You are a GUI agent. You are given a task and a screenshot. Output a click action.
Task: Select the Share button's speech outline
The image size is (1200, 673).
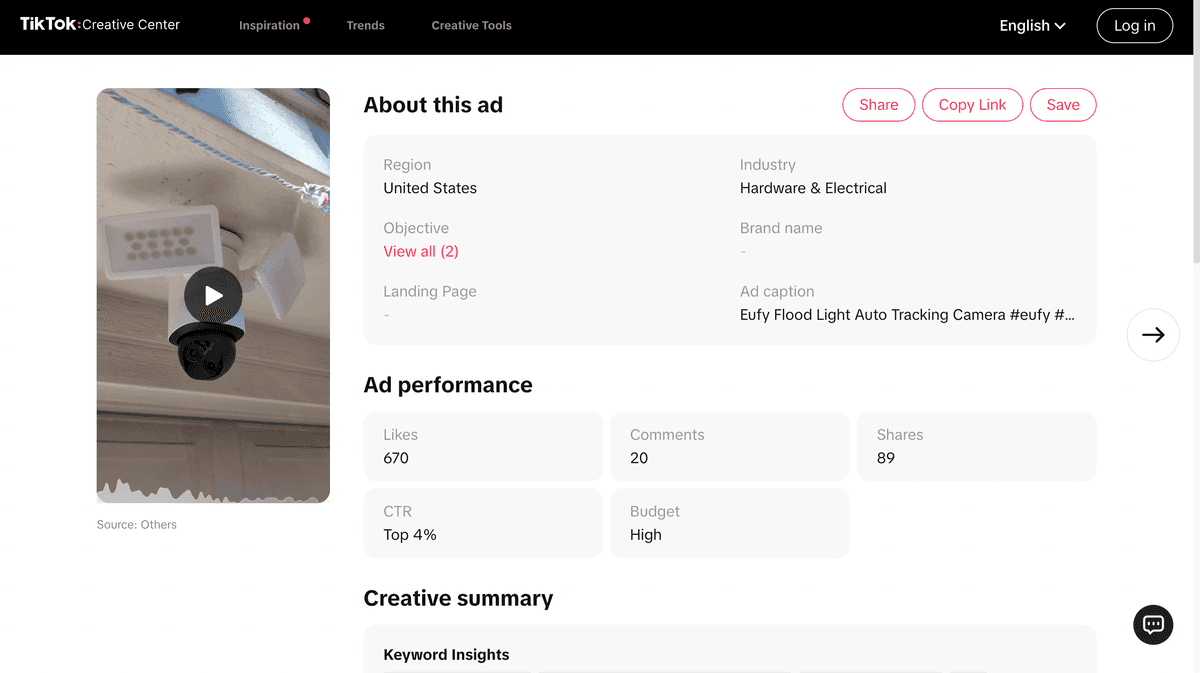click(878, 104)
